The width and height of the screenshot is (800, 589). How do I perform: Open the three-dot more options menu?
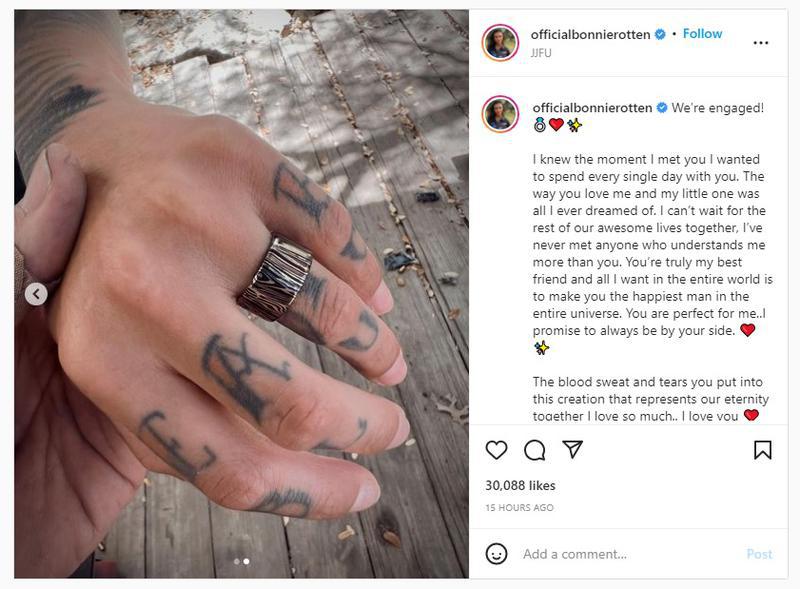point(760,43)
